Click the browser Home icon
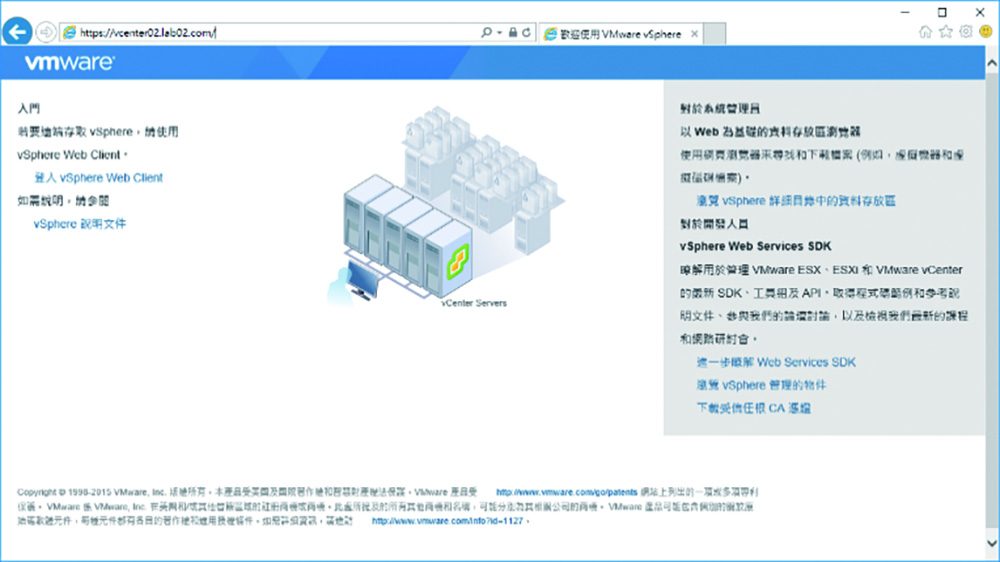The image size is (1000, 562). tap(925, 32)
